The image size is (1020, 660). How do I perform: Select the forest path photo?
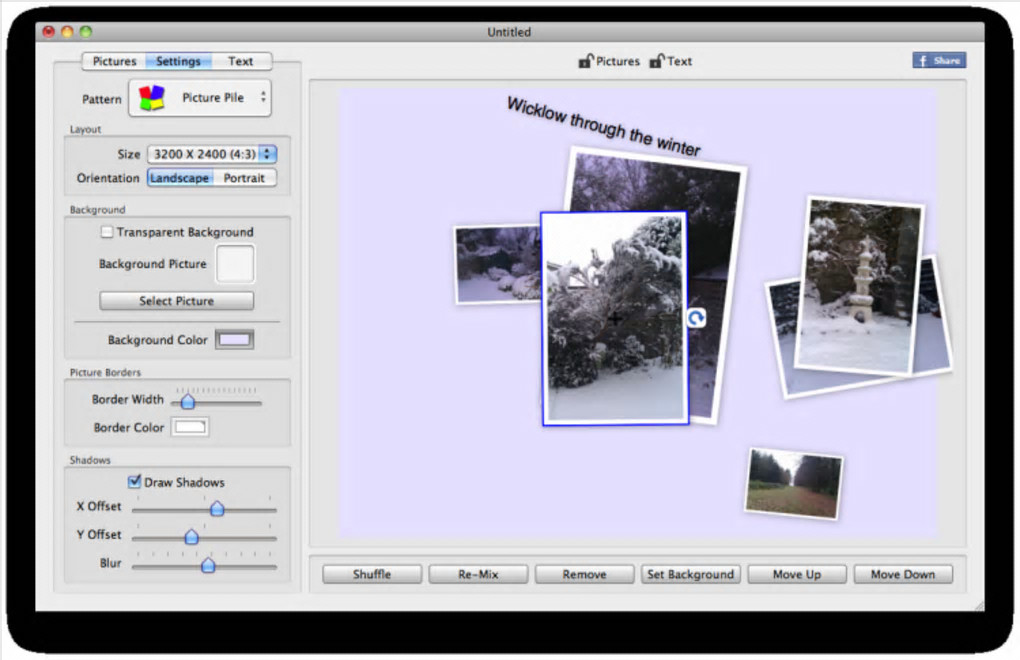(x=794, y=484)
